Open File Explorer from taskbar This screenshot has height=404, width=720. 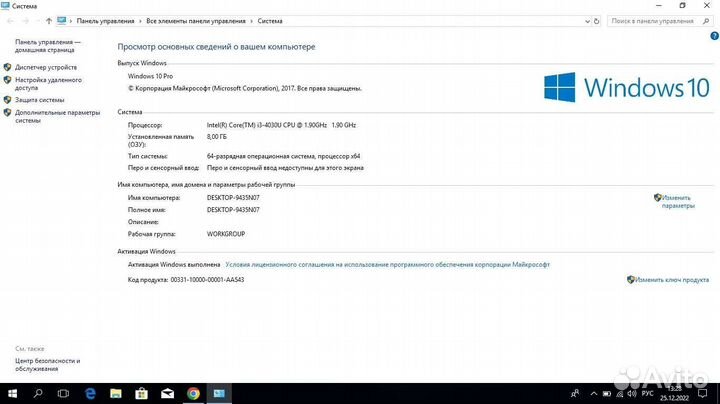tap(116, 393)
